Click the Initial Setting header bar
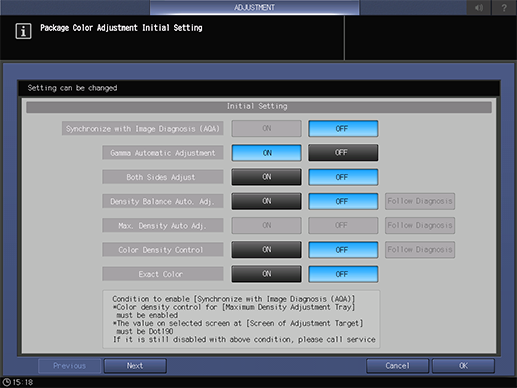This screenshot has height=388, width=517. click(259, 107)
